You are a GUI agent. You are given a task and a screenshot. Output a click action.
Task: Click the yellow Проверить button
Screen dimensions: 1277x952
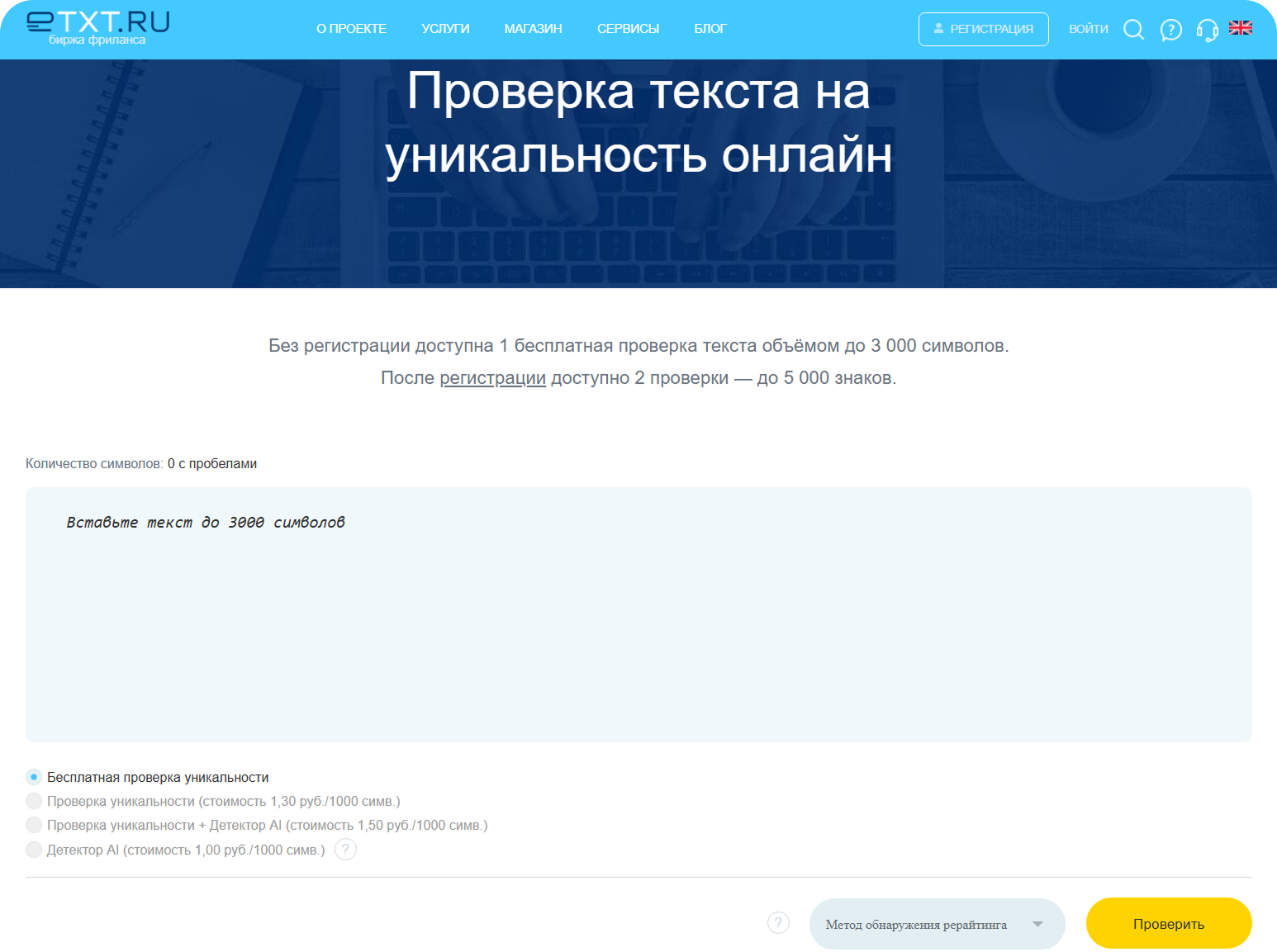(1169, 923)
